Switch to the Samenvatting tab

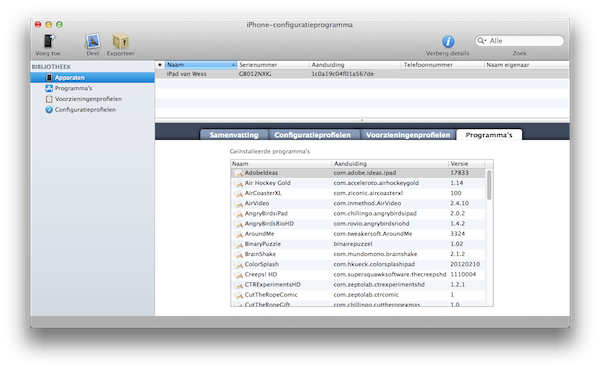[x=234, y=135]
